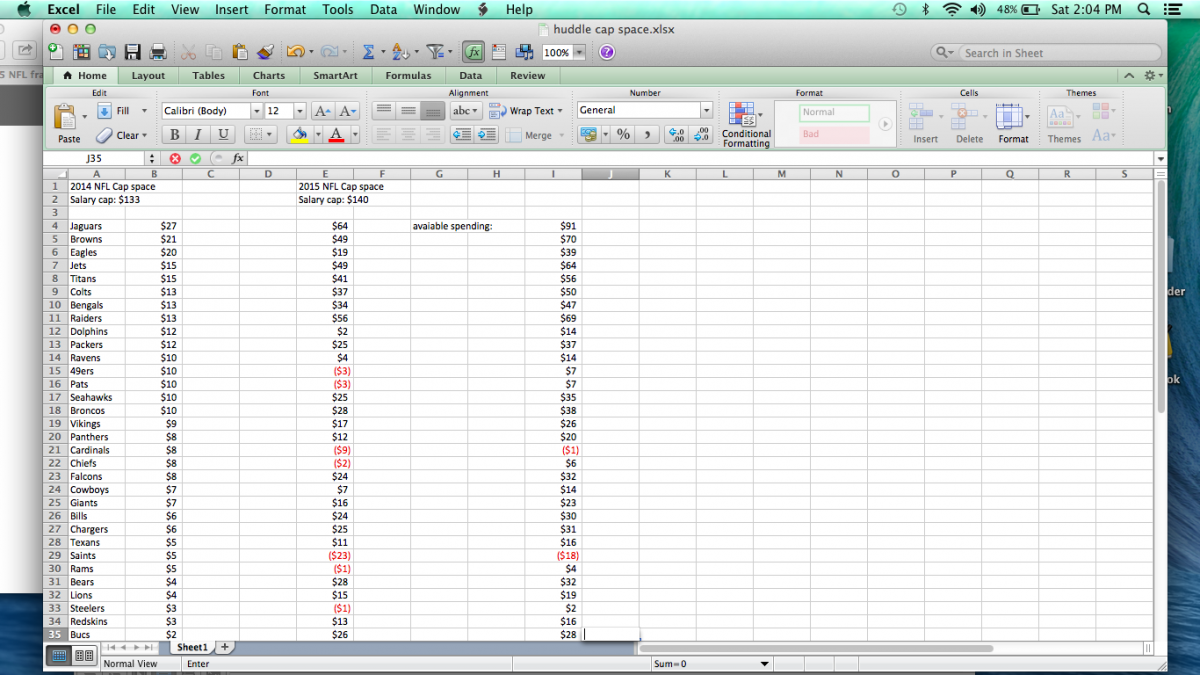Click the Decrease Decimal icon
This screenshot has width=1200, height=675.
(x=702, y=134)
